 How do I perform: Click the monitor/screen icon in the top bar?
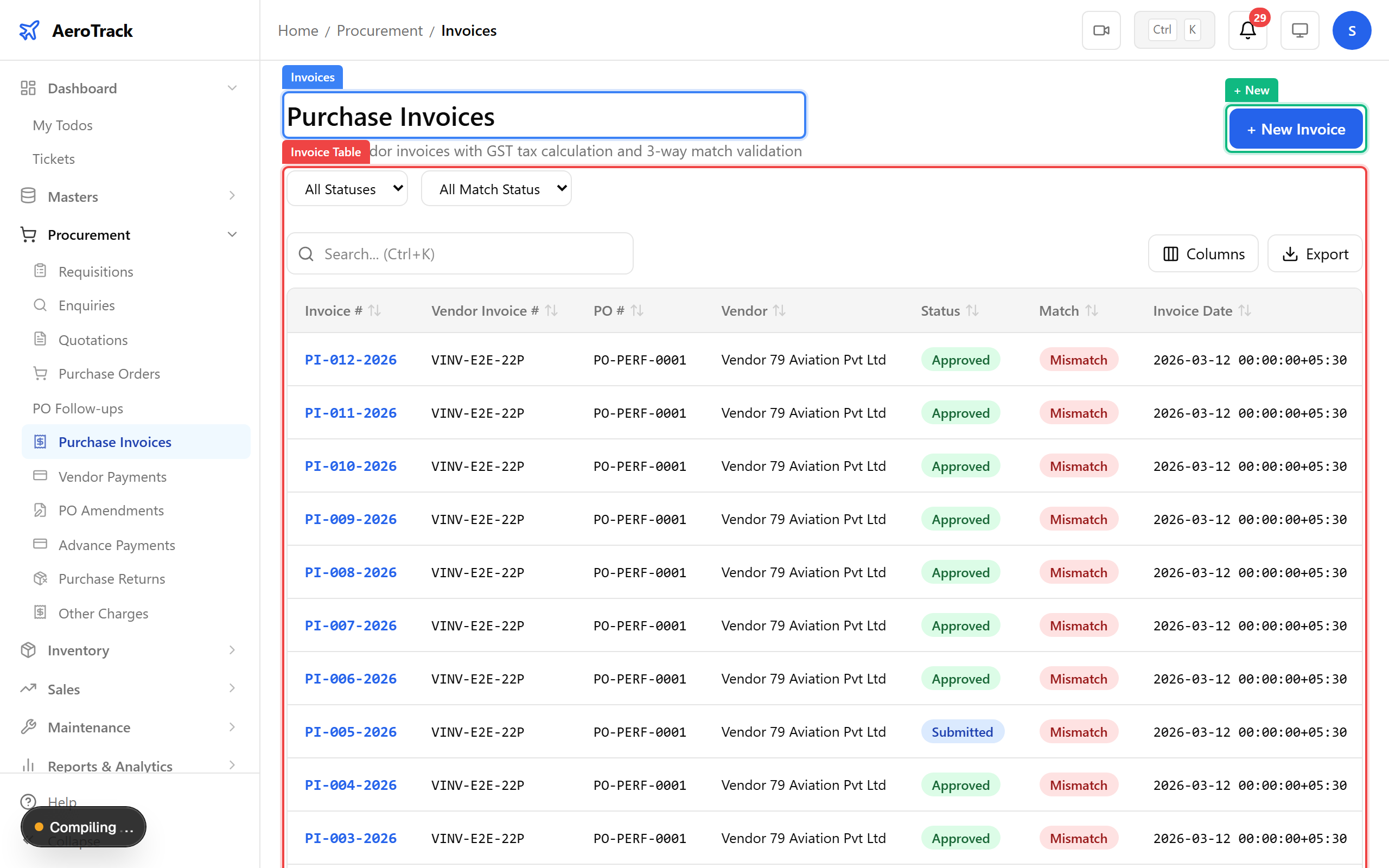point(1299,30)
